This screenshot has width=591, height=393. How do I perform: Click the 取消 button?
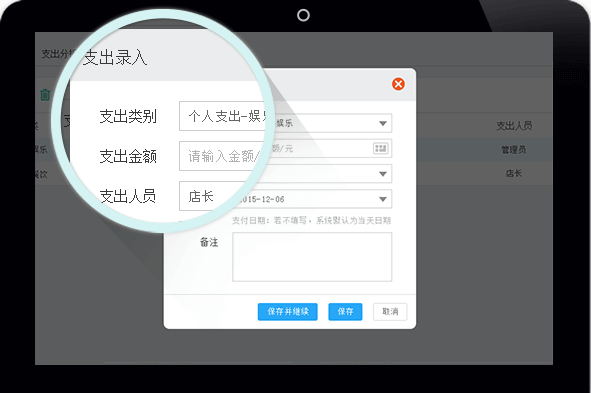coord(390,312)
